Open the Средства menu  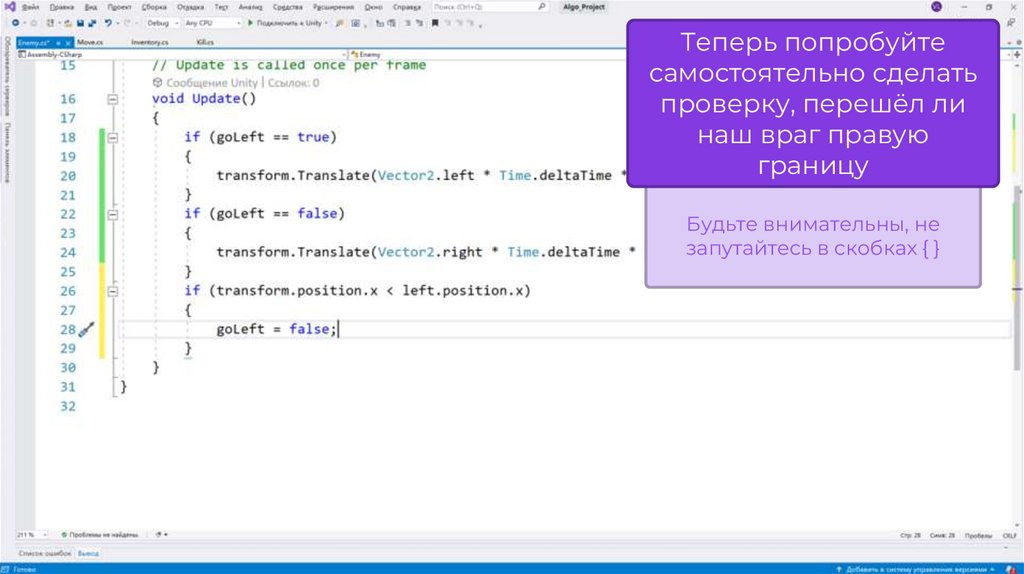(x=287, y=7)
